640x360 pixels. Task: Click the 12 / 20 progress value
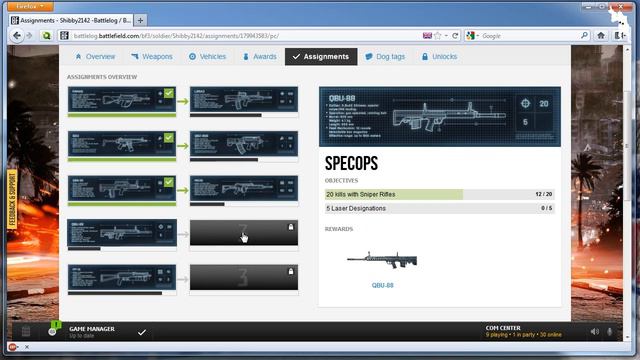[x=544, y=194]
